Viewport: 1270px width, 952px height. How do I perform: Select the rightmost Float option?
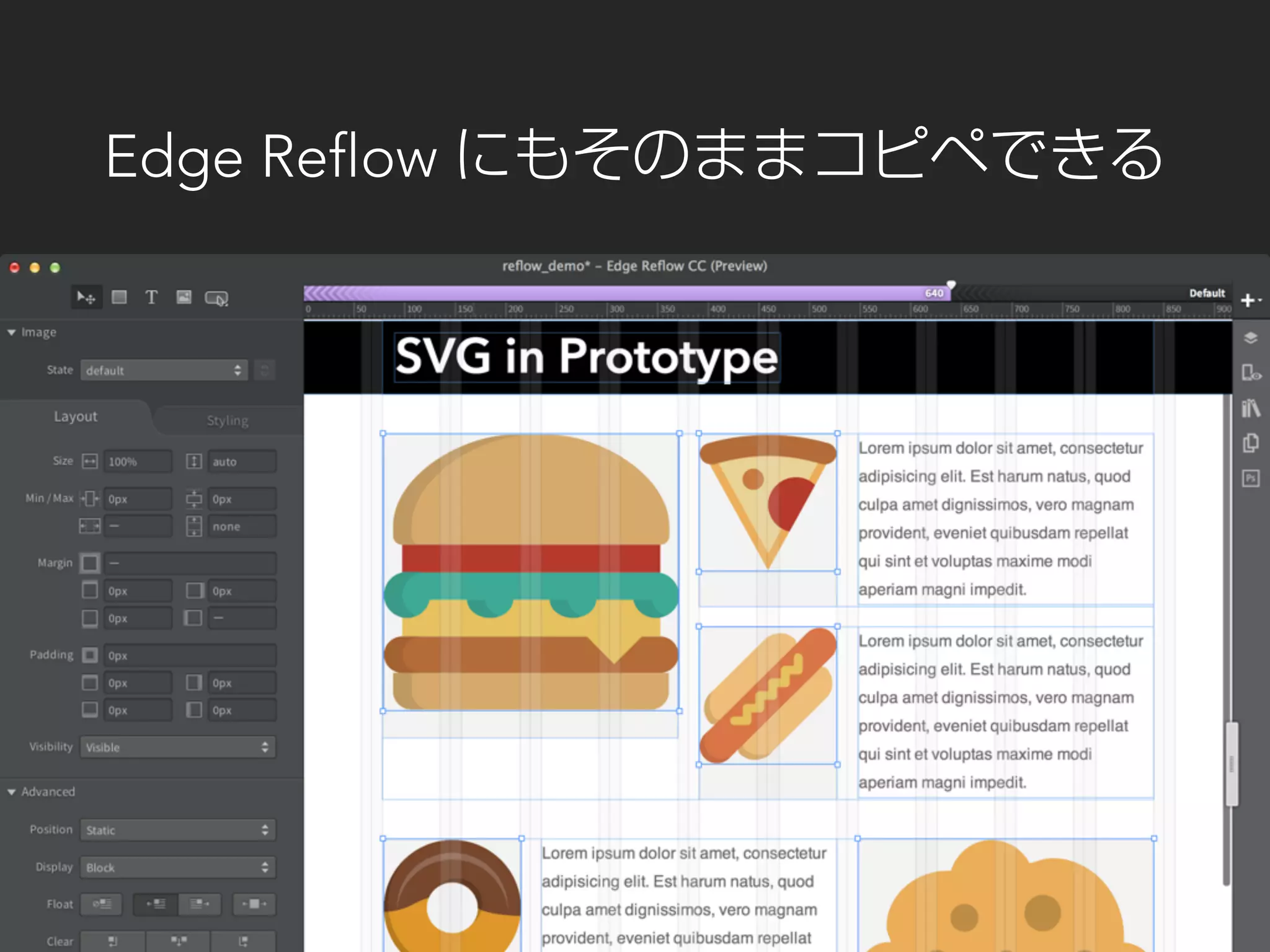click(254, 904)
